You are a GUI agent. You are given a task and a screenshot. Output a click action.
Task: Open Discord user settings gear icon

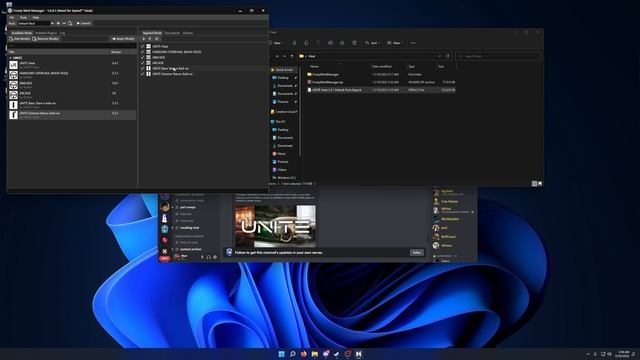(x=215, y=257)
